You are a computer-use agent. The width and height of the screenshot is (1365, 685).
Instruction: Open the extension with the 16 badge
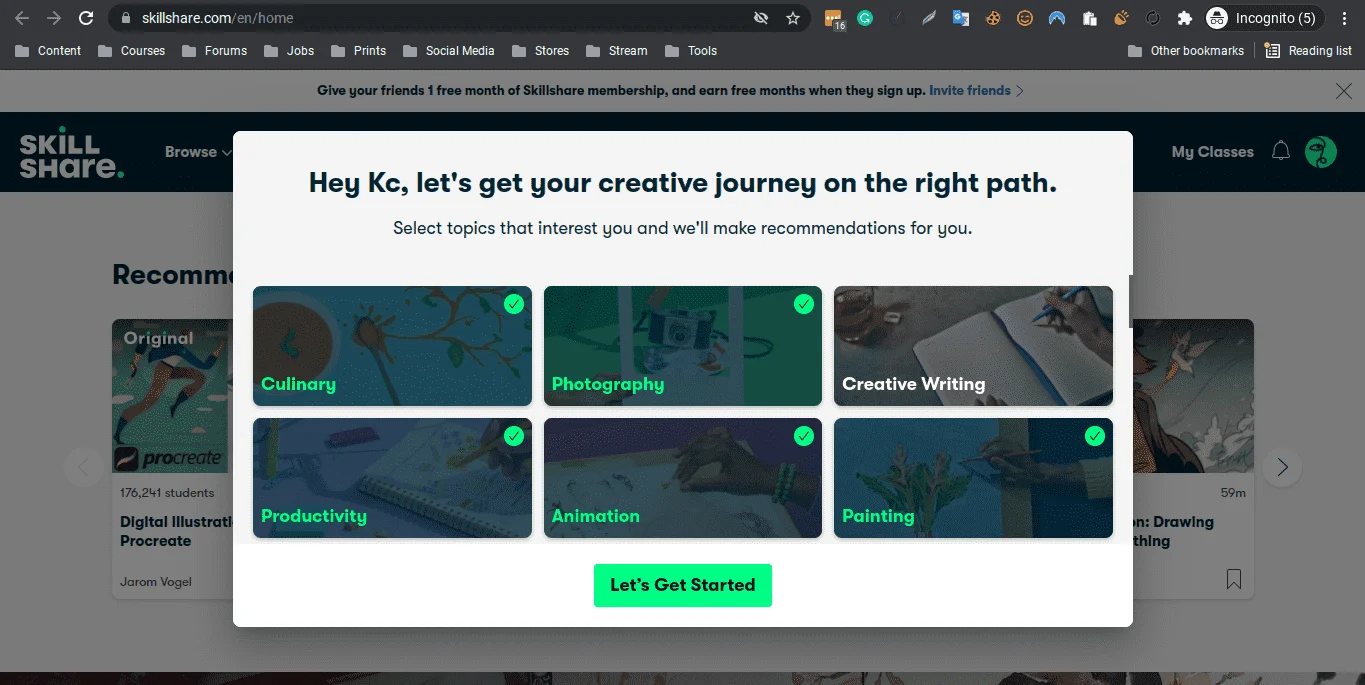pyautogui.click(x=833, y=18)
